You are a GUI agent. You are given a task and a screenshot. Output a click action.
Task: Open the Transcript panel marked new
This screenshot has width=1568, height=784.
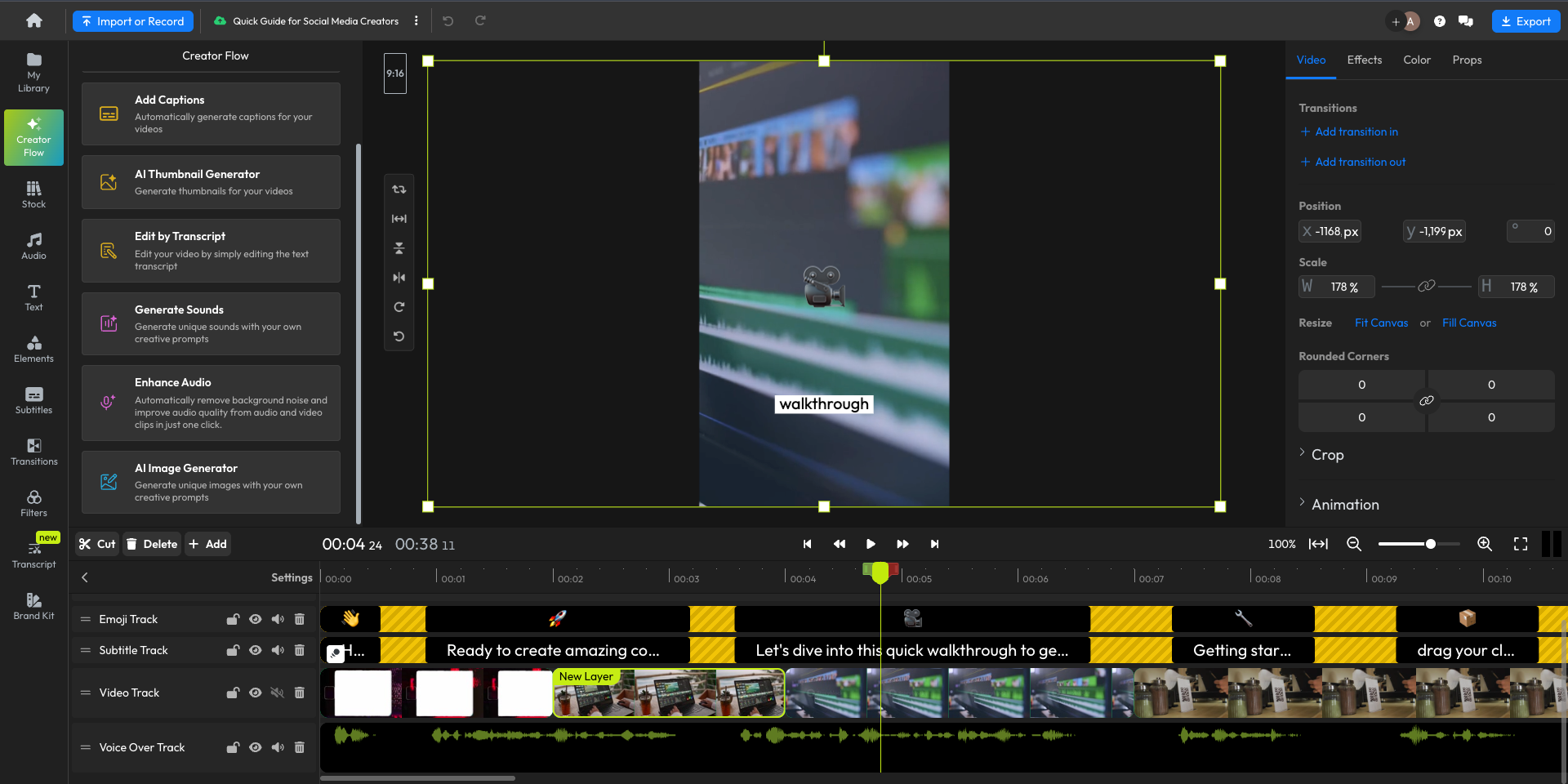point(33,552)
